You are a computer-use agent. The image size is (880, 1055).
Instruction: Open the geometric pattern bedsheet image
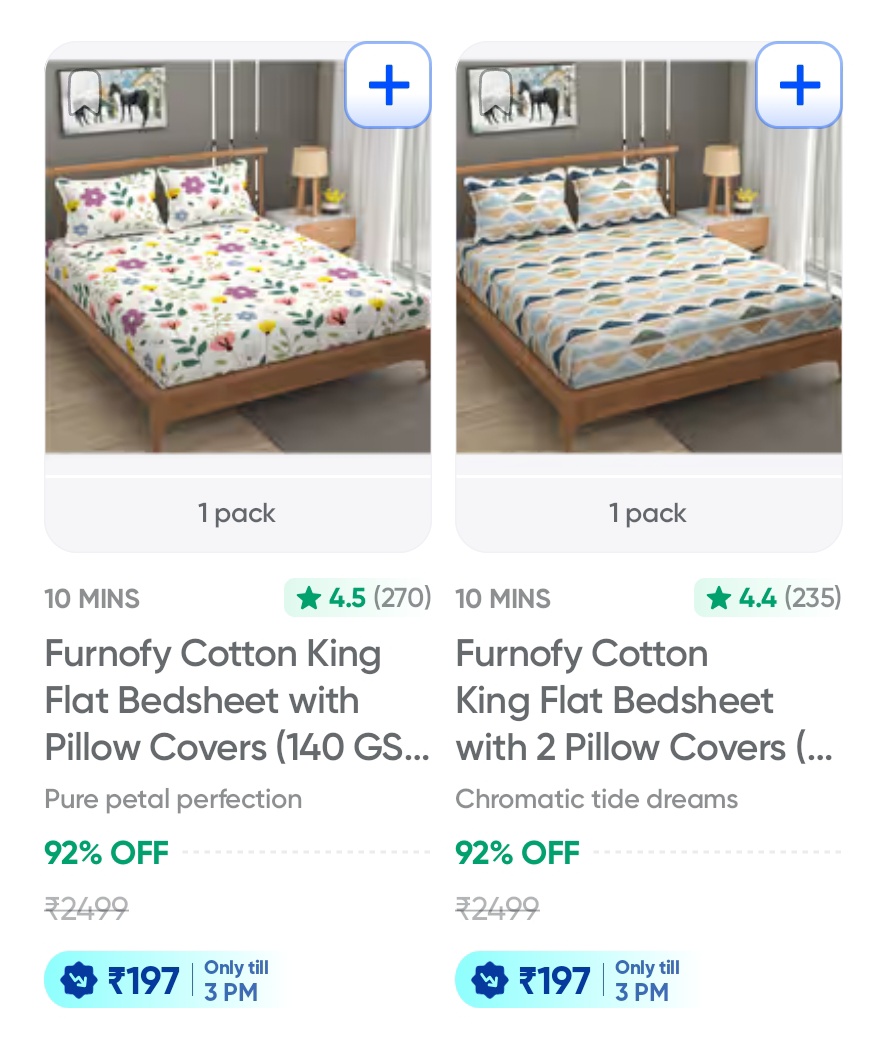pos(648,260)
